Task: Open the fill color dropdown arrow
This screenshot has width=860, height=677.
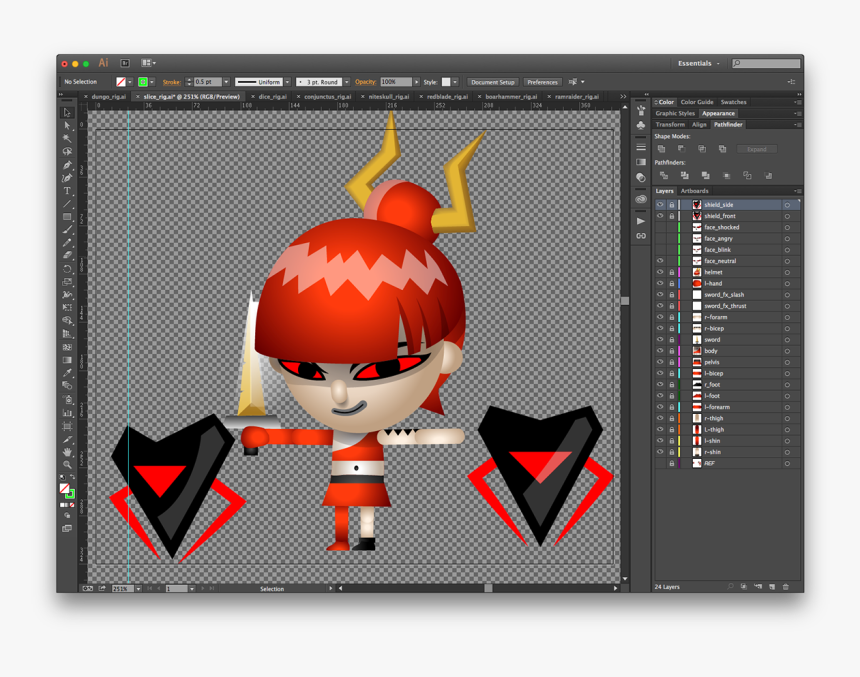Action: [130, 82]
